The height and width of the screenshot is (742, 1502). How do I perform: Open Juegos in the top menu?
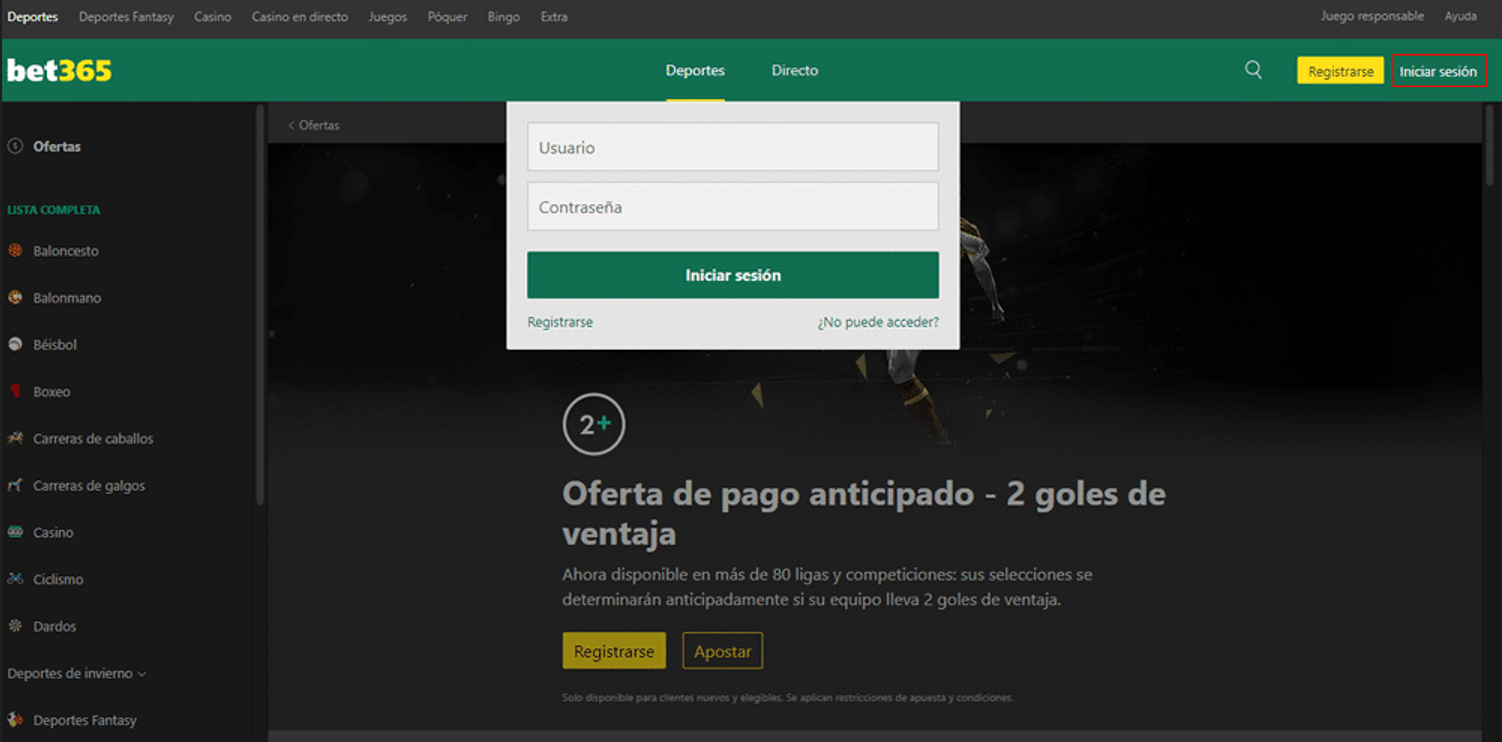(x=388, y=17)
